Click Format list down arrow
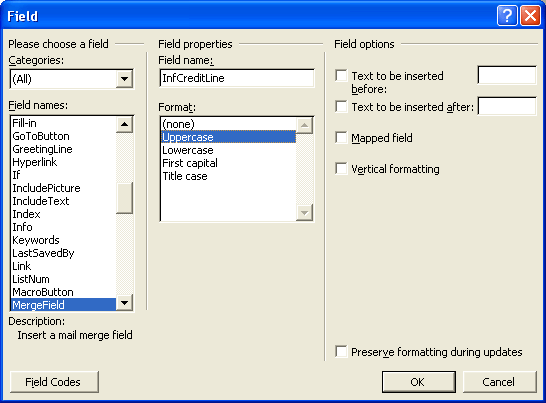This screenshot has height=403, width=546. [304, 212]
